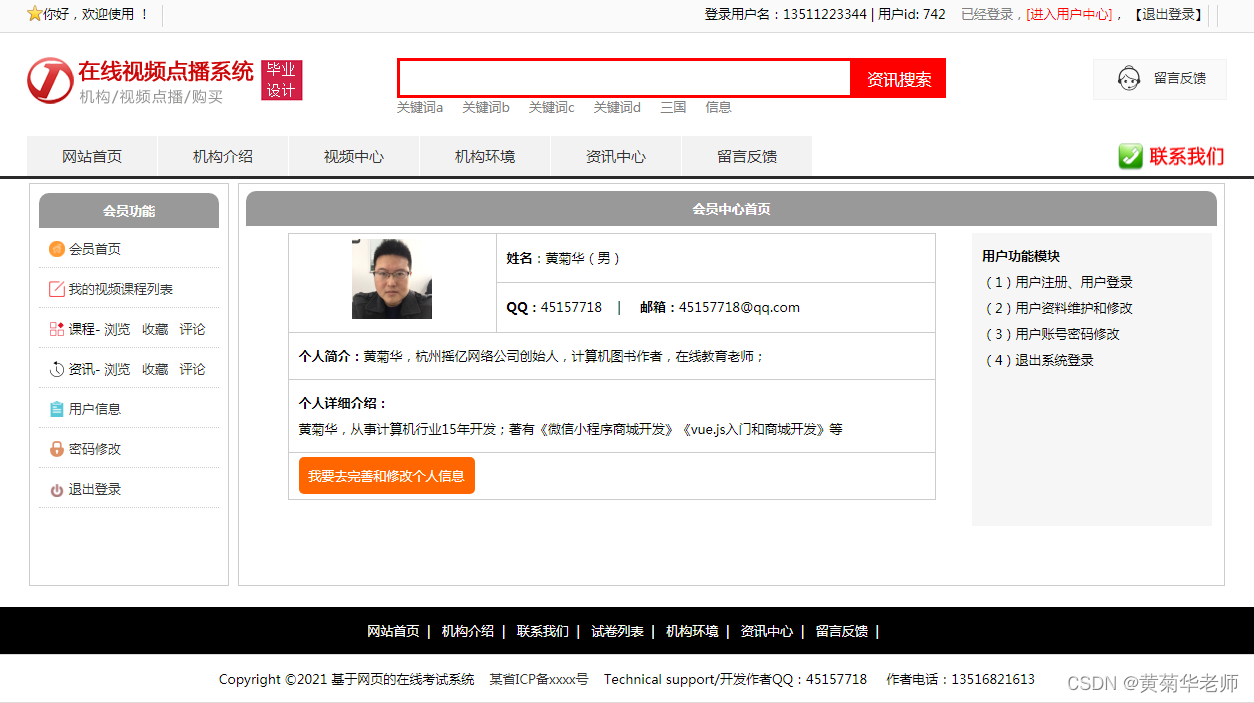Click 【退出登录】 in the top bar

[x=1168, y=14]
